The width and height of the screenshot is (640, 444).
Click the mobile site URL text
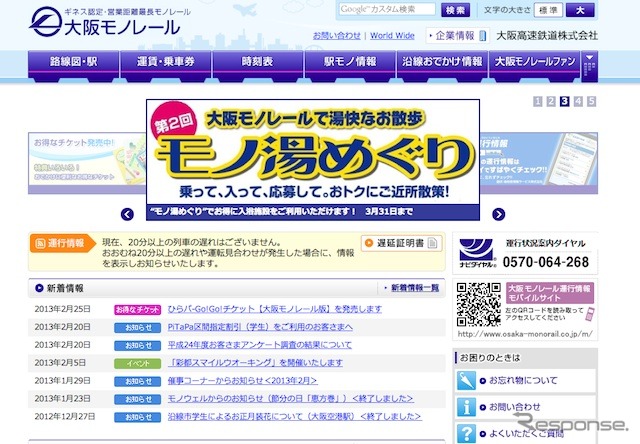[525, 334]
